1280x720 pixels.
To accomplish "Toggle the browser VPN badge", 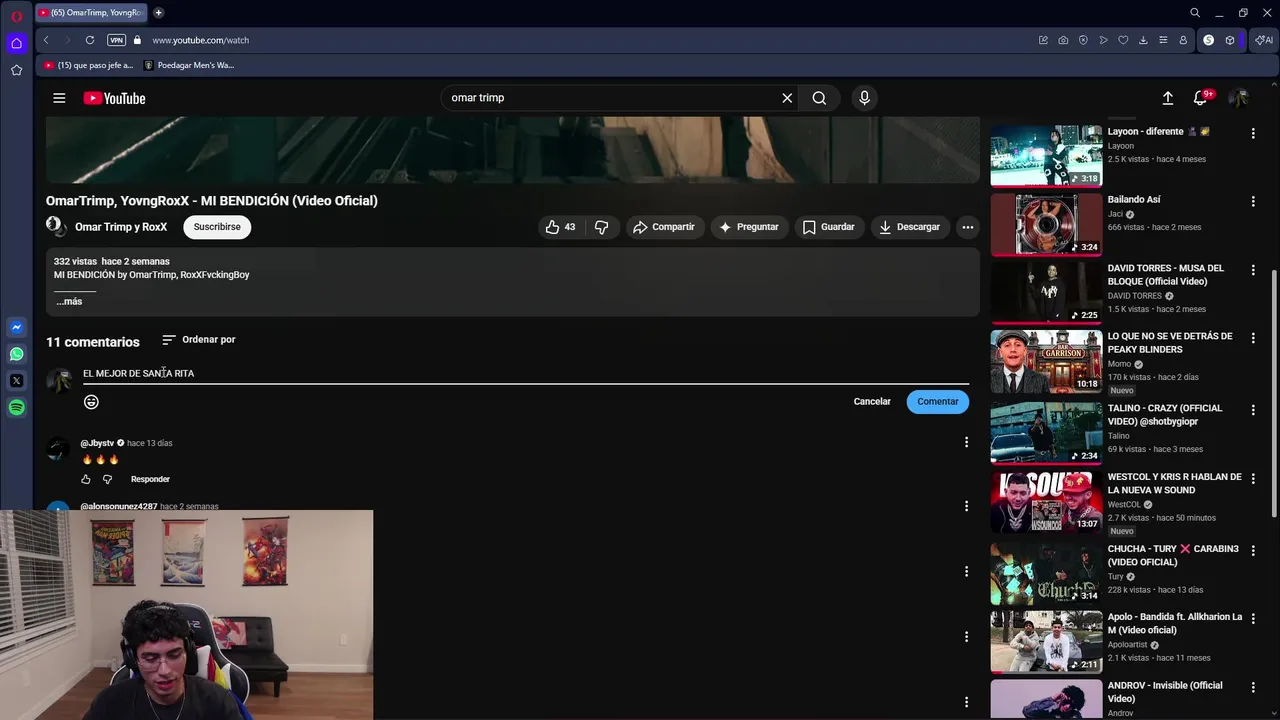I will coord(116,40).
